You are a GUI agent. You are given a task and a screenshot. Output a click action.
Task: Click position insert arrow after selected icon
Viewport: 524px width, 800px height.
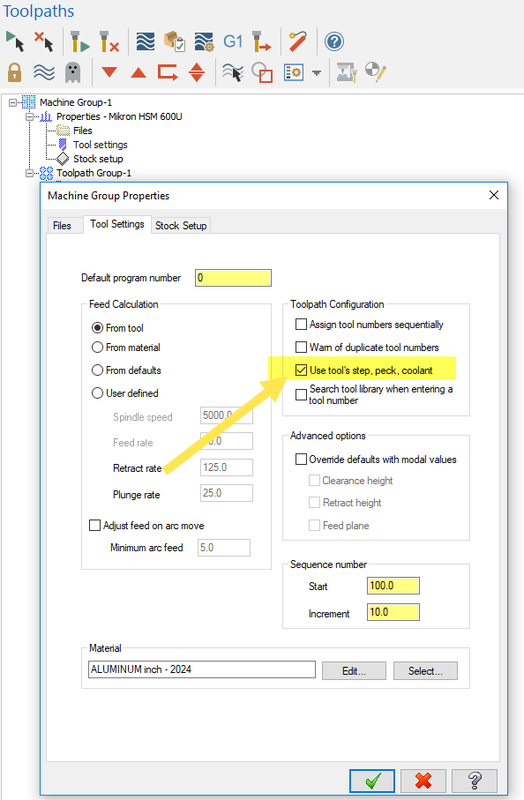click(167, 72)
